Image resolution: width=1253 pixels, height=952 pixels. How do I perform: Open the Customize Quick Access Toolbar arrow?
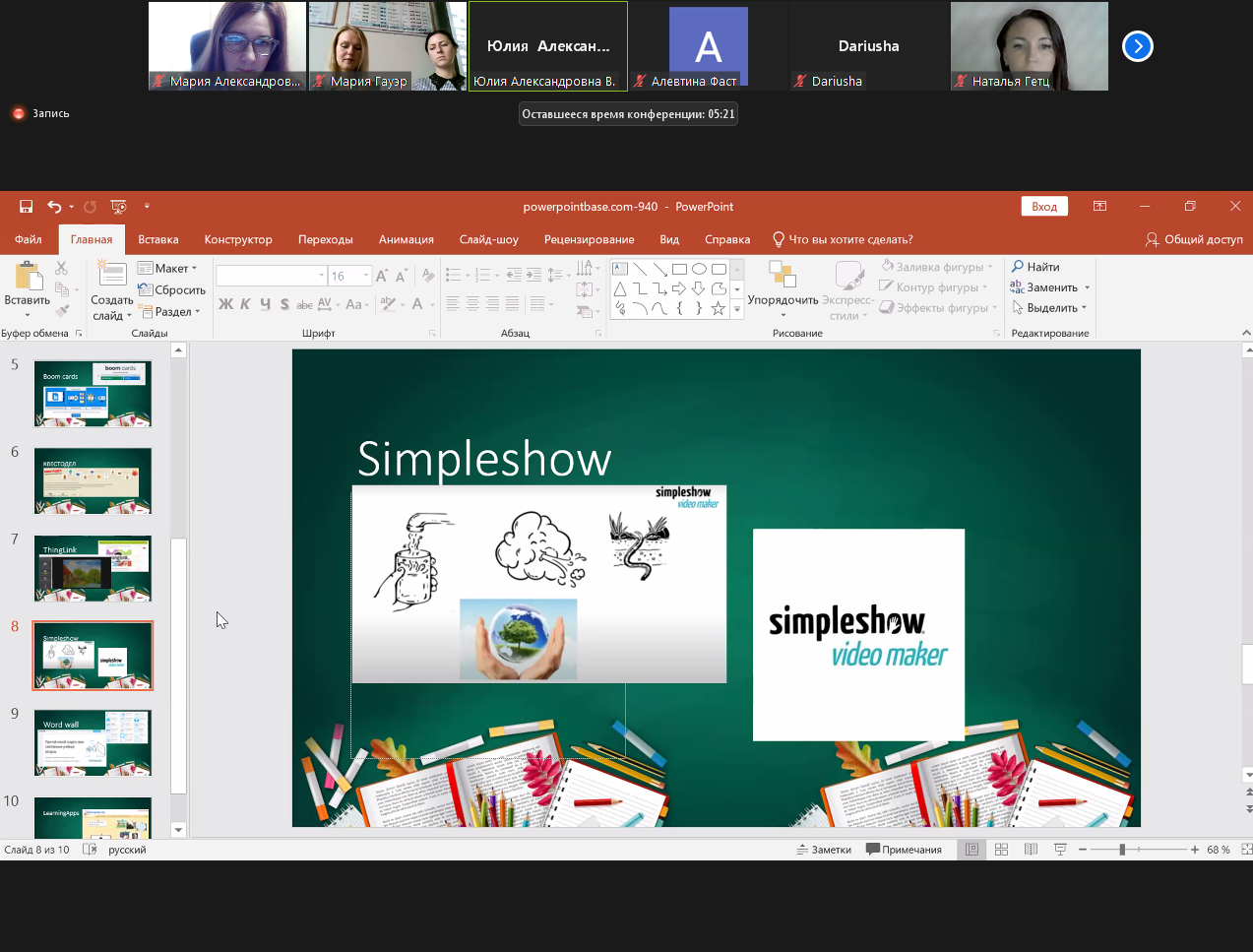pyautogui.click(x=147, y=207)
